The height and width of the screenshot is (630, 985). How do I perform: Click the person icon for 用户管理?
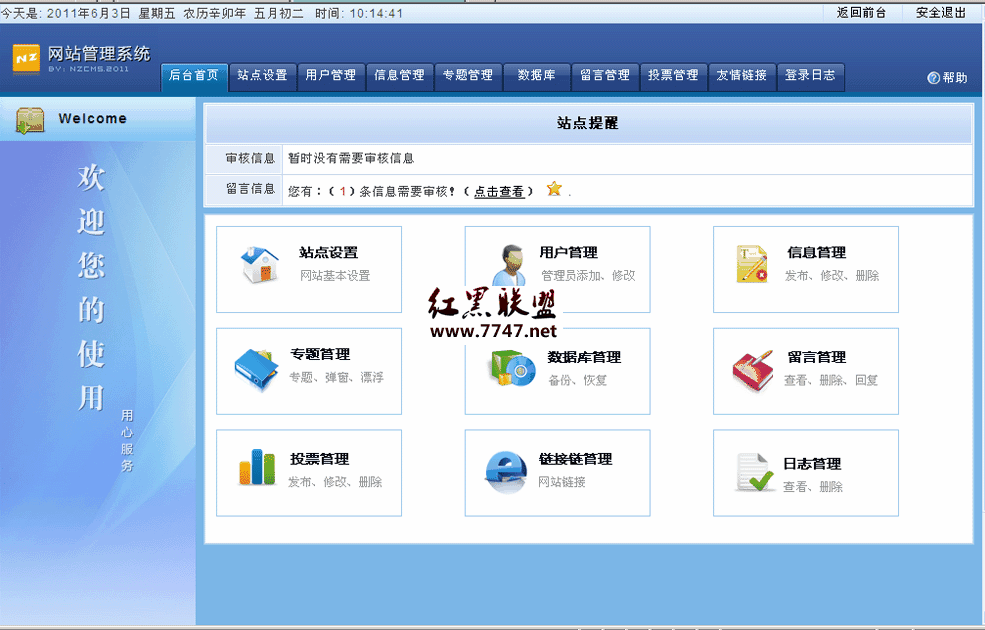click(x=509, y=265)
